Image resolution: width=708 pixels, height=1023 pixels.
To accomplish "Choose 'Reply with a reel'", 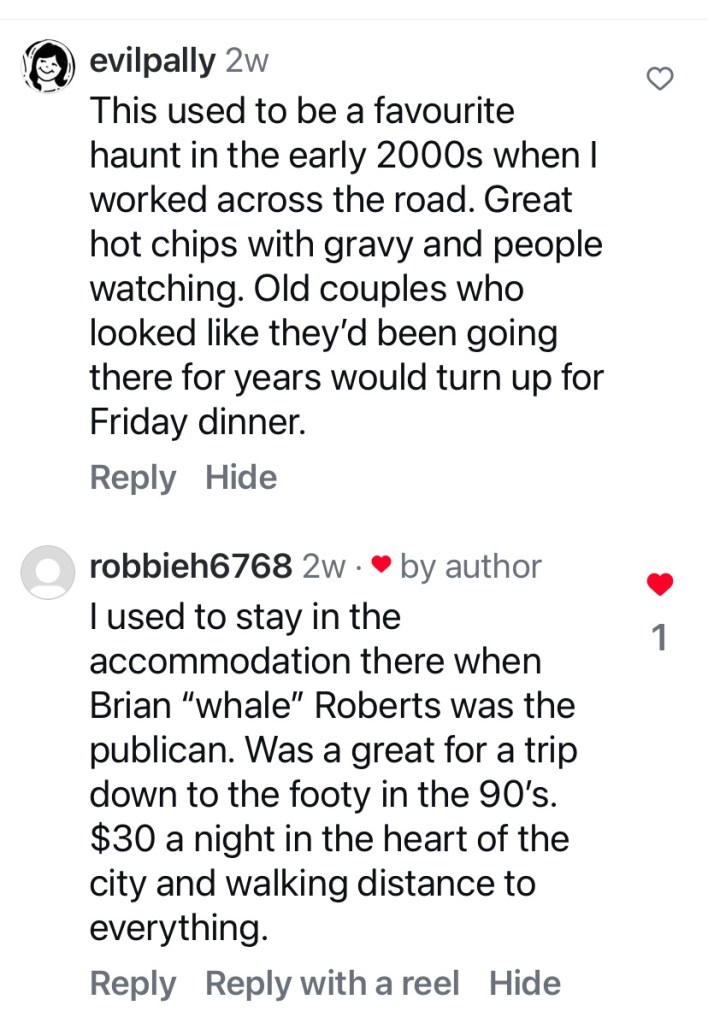I will 332,983.
